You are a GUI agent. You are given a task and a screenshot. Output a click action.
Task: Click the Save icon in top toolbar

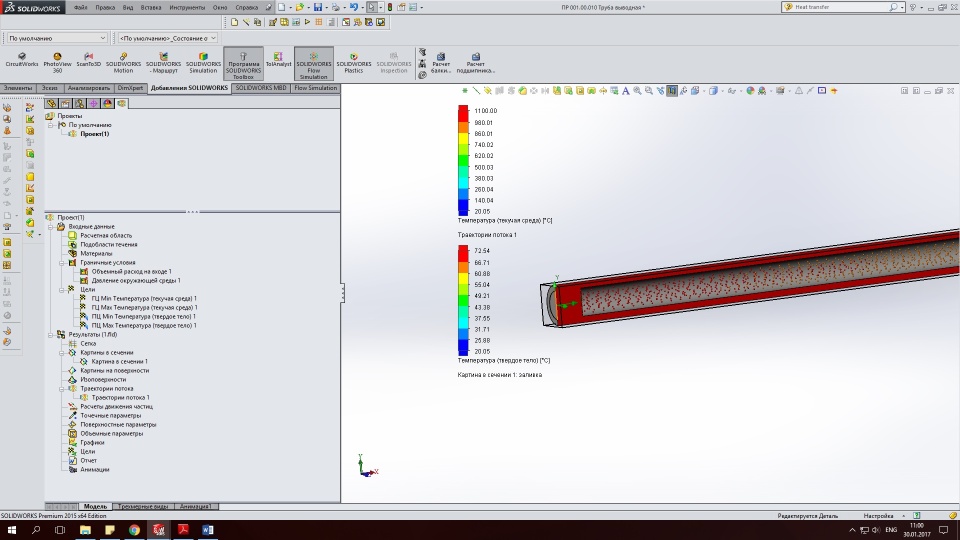tap(318, 7)
